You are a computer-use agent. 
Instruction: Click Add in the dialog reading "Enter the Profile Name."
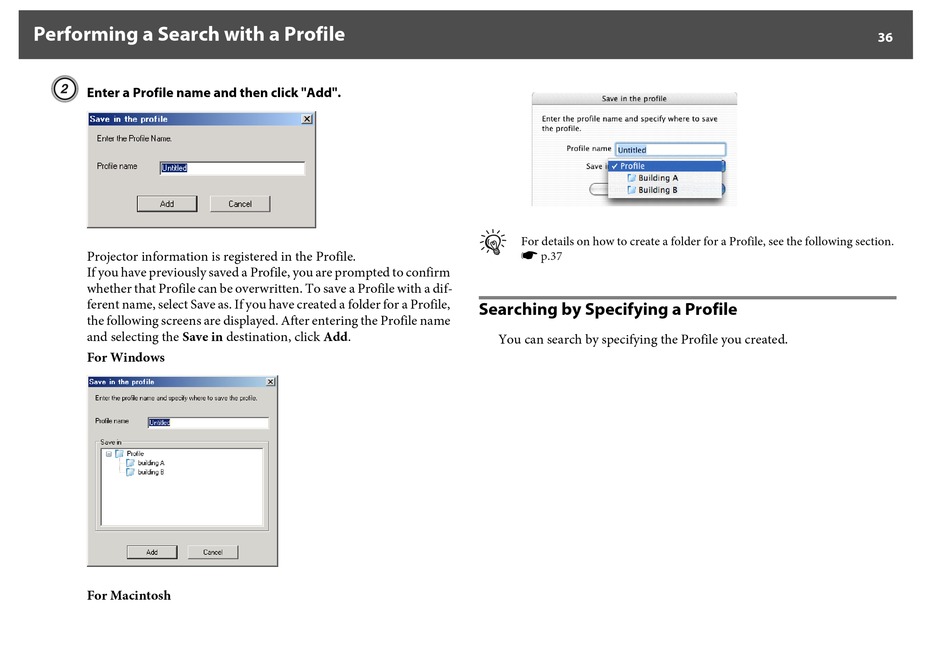coord(167,204)
